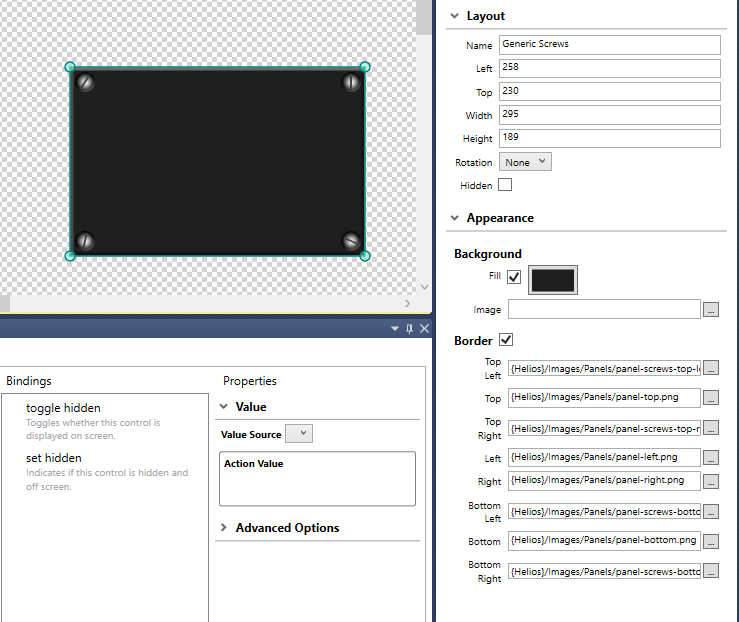Toggle the Hidden checkbox
This screenshot has height=622, width=739.
(x=505, y=185)
